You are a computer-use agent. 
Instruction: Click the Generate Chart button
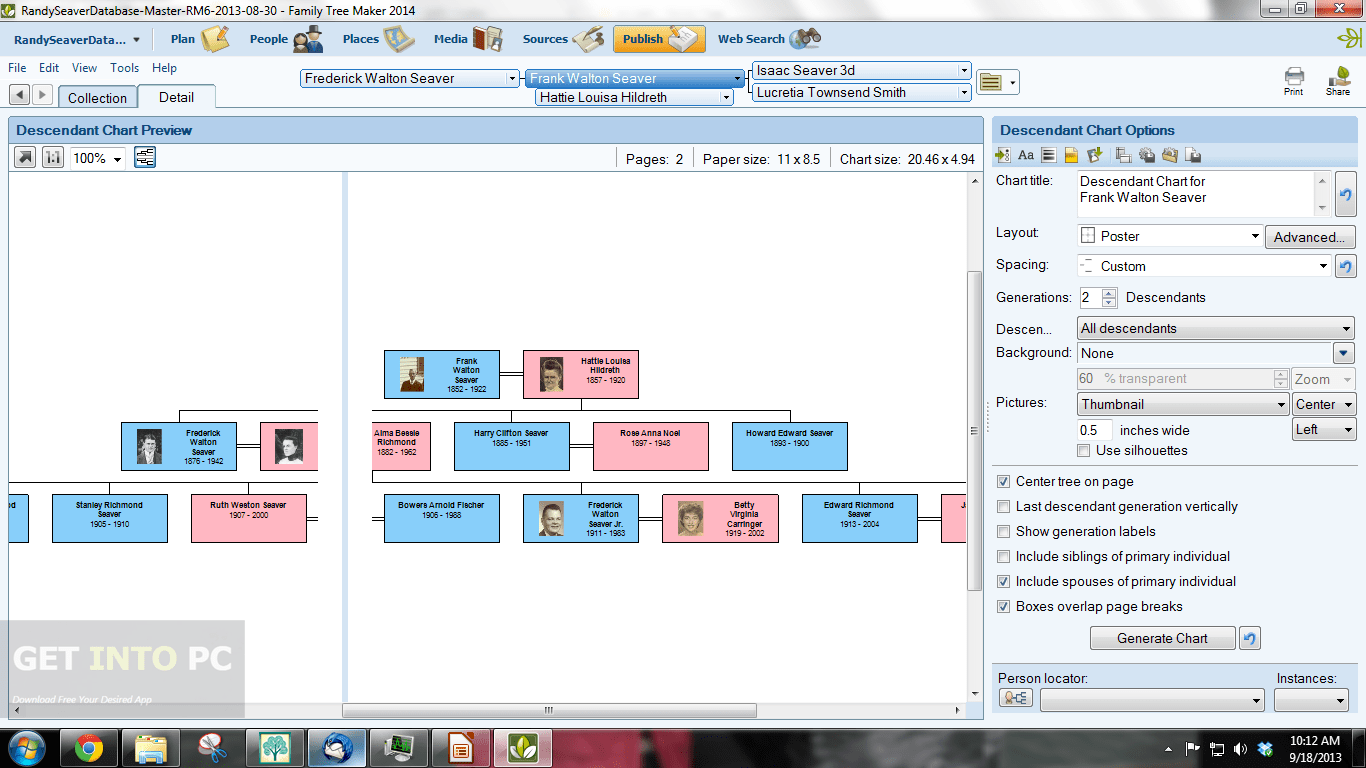1162,638
